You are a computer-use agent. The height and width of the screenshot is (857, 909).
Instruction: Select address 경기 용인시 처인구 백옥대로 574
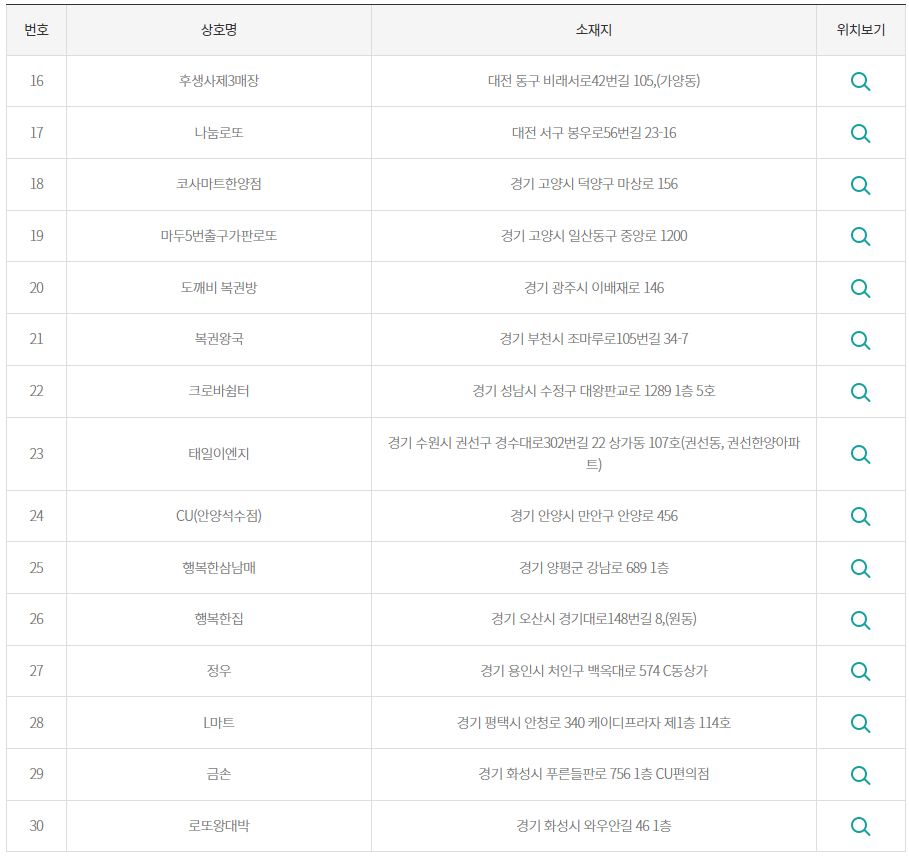coord(594,671)
